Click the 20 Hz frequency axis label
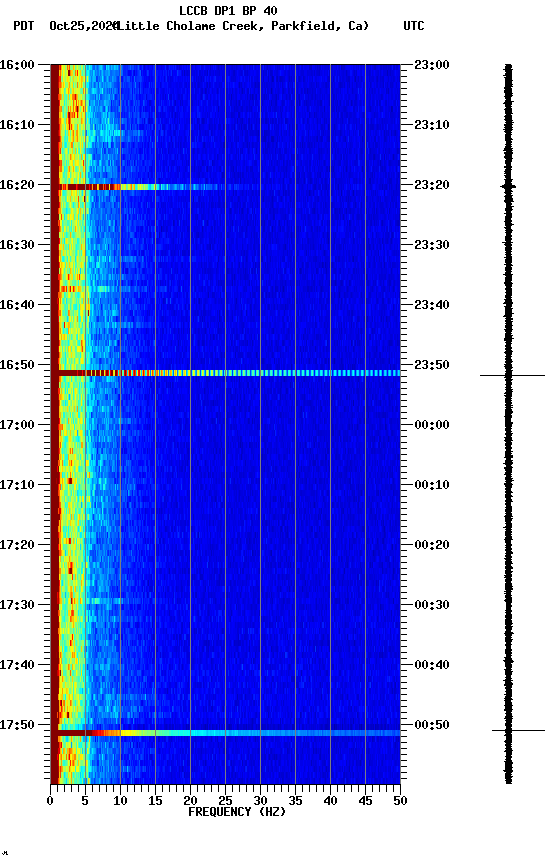The image size is (552, 864). click(x=190, y=801)
